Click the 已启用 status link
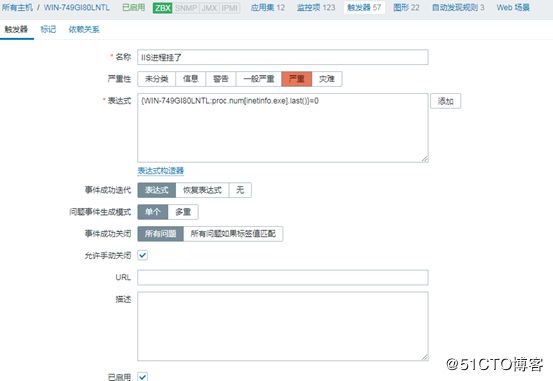The image size is (553, 381). [134, 7]
